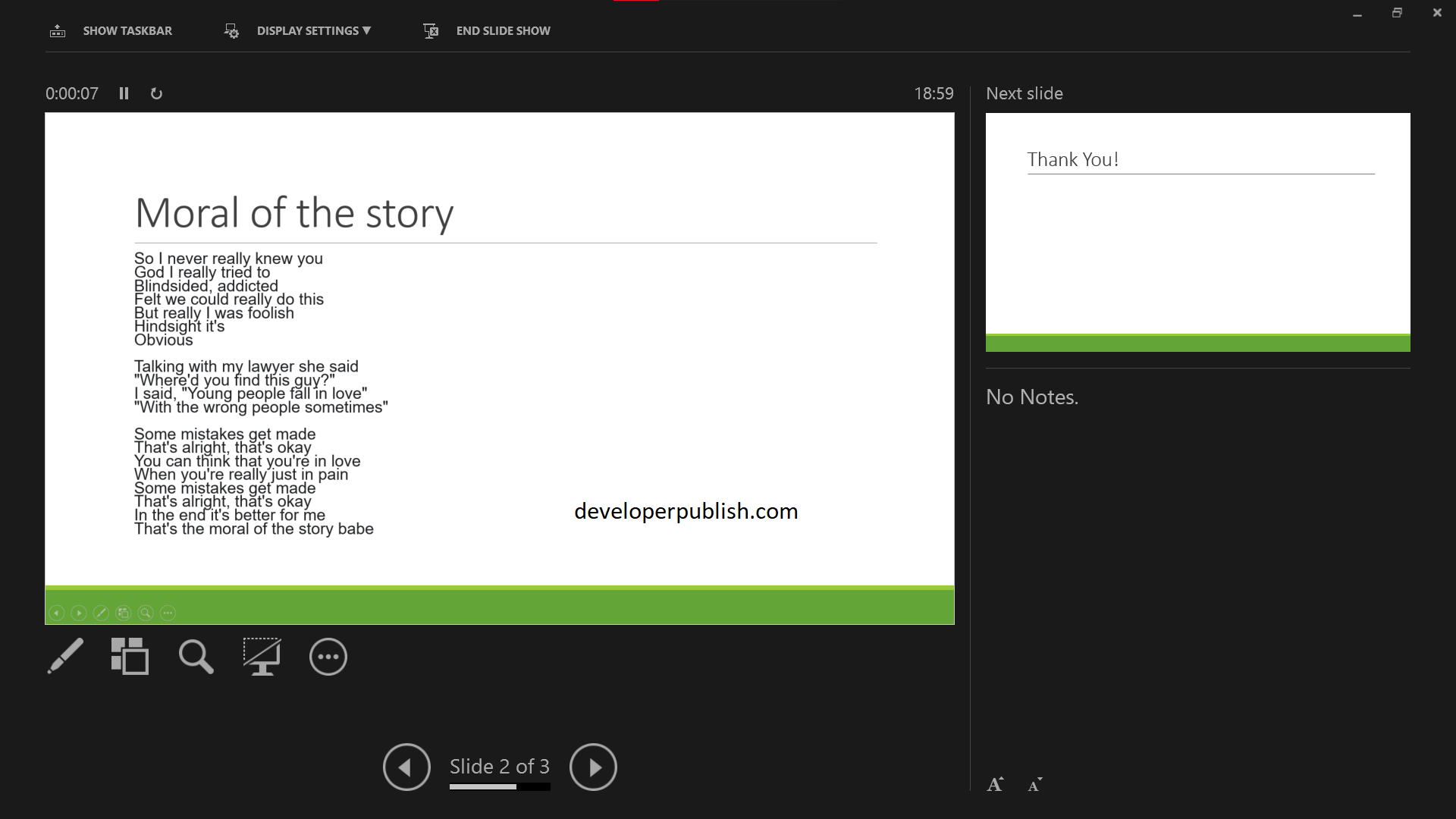Select Show Taskbar from the top bar

click(x=127, y=30)
